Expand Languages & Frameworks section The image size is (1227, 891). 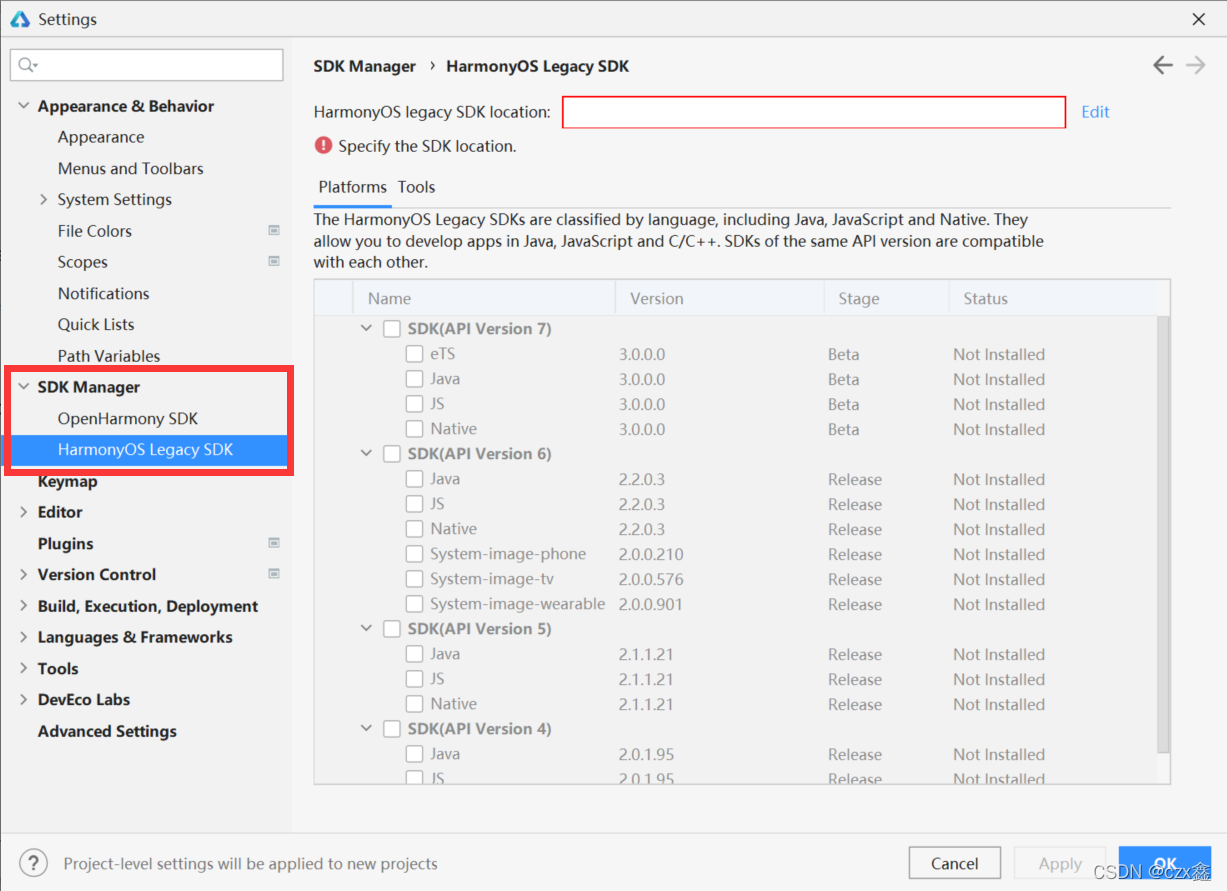click(x=24, y=637)
